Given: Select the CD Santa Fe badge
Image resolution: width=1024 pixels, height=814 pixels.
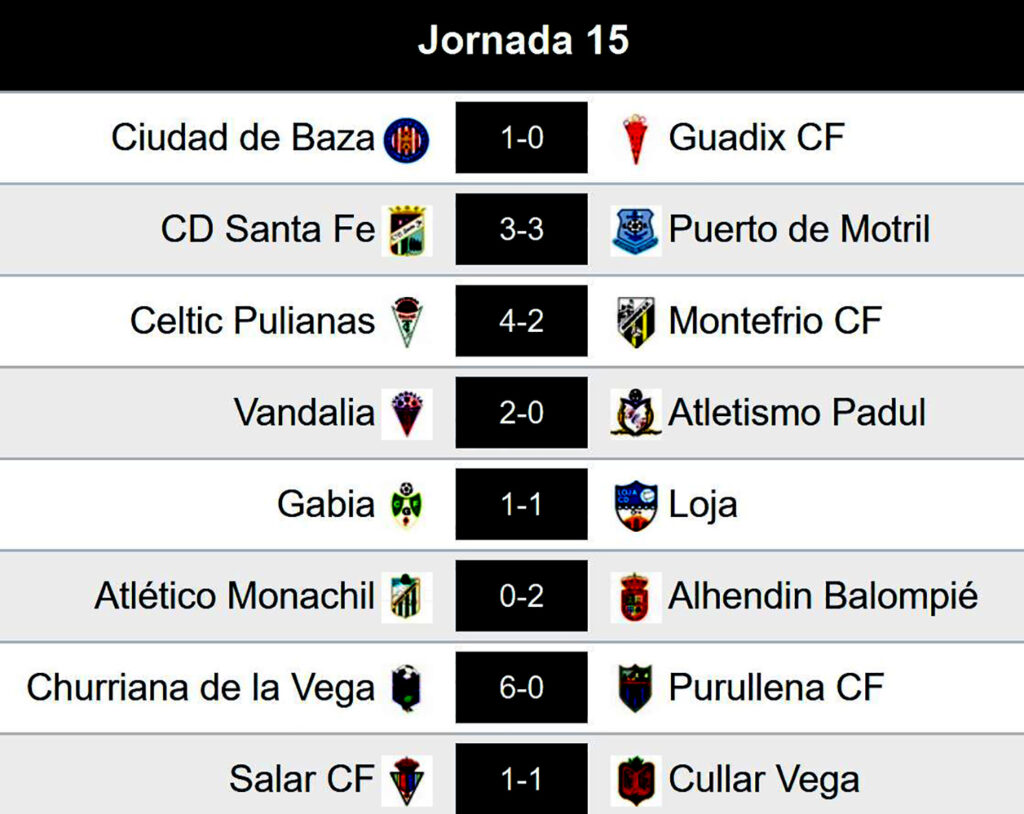Looking at the screenshot, I should [x=407, y=230].
